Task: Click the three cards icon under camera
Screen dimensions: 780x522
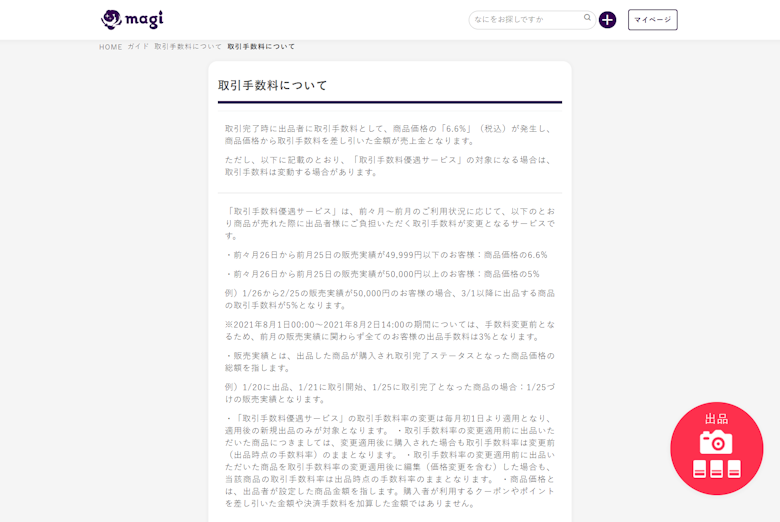Action: coord(716,469)
